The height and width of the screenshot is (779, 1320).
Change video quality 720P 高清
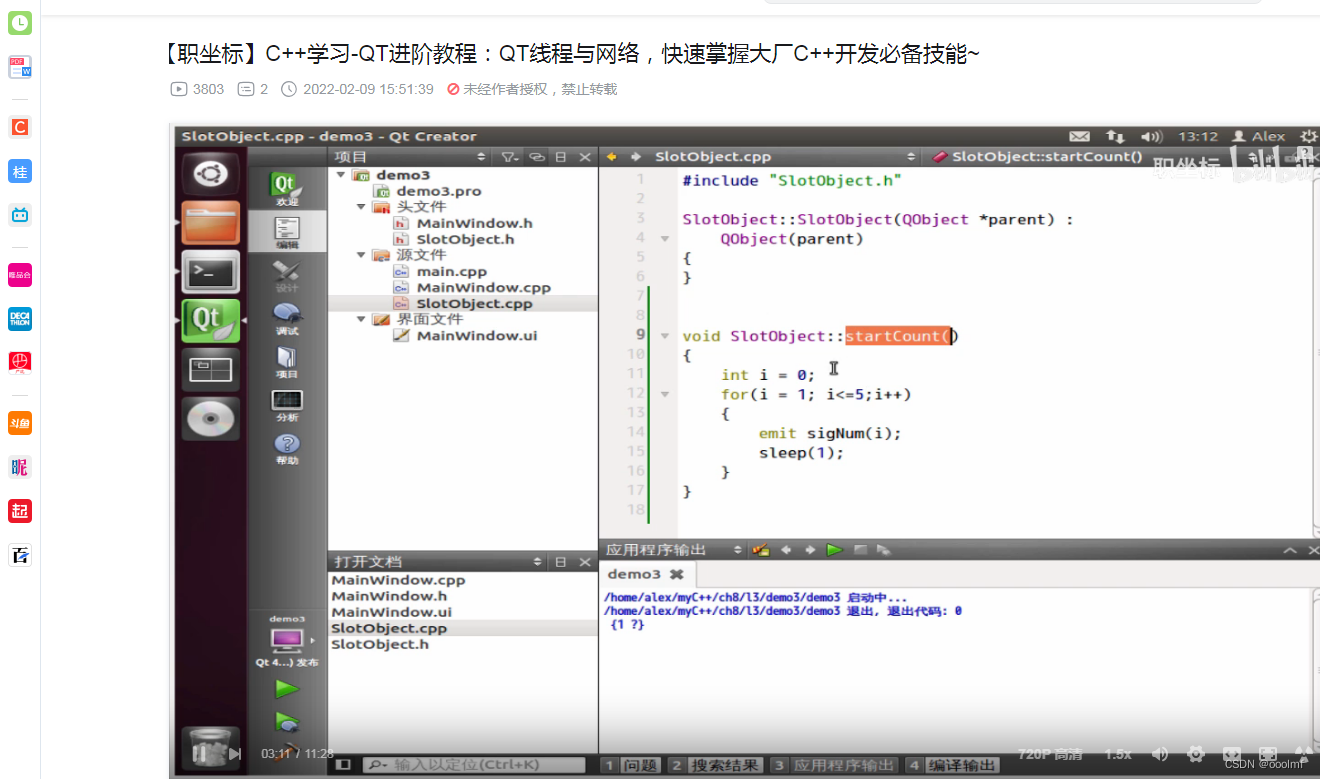(1050, 754)
